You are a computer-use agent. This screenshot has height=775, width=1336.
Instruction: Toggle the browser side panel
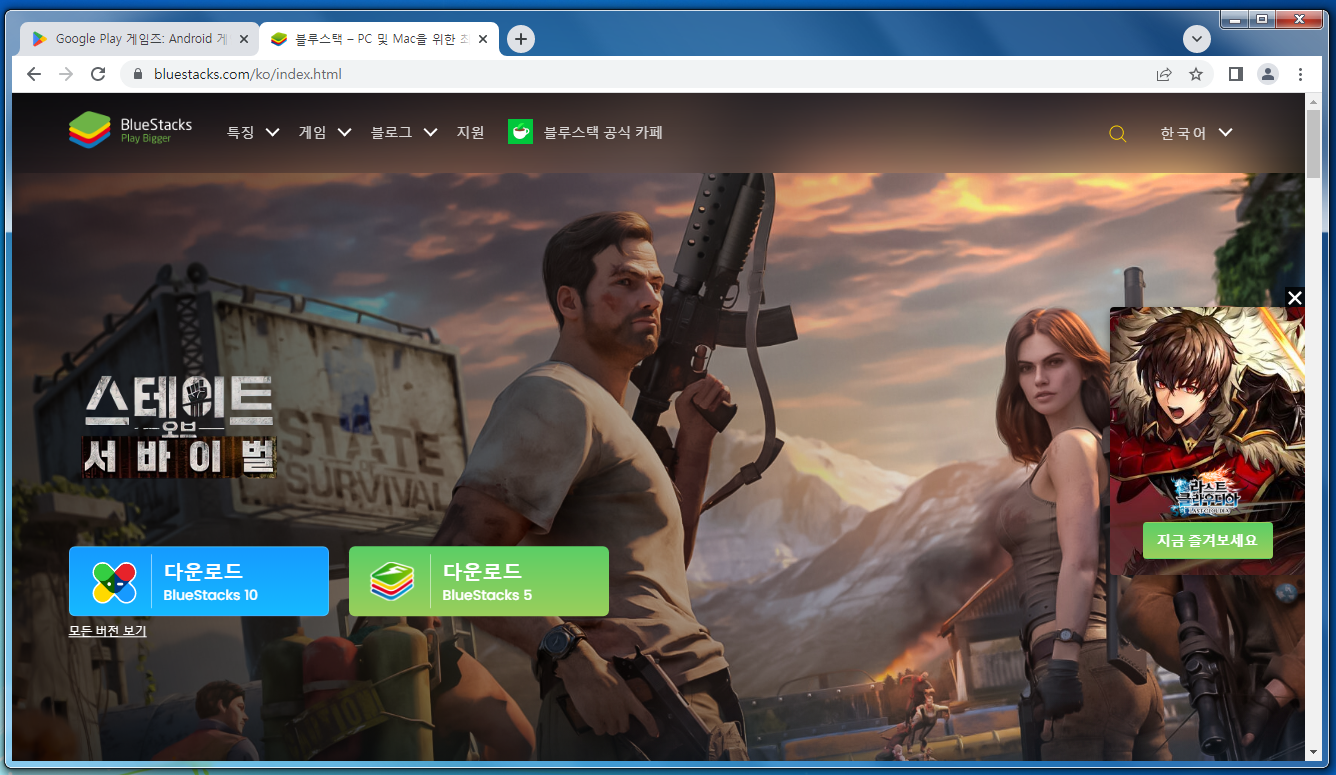pos(1236,74)
